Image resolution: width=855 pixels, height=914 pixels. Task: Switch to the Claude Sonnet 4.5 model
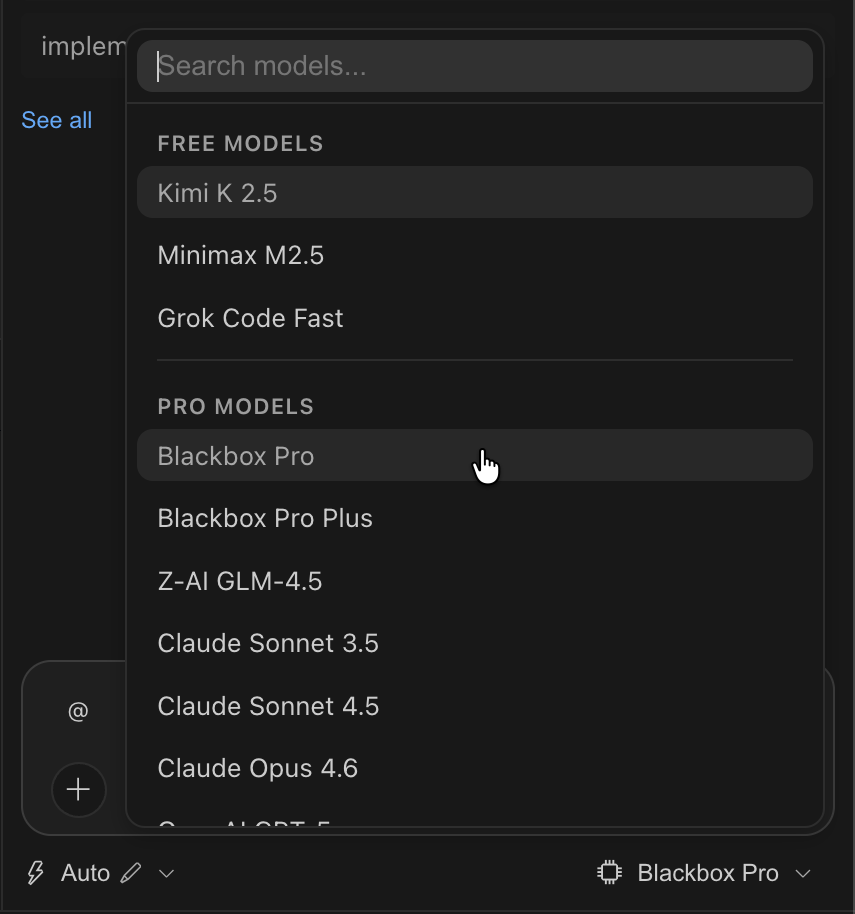pyautogui.click(x=268, y=706)
